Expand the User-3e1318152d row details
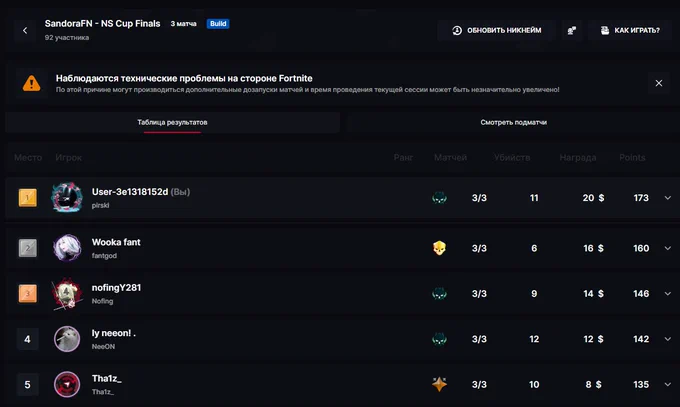680x407 pixels. point(667,198)
